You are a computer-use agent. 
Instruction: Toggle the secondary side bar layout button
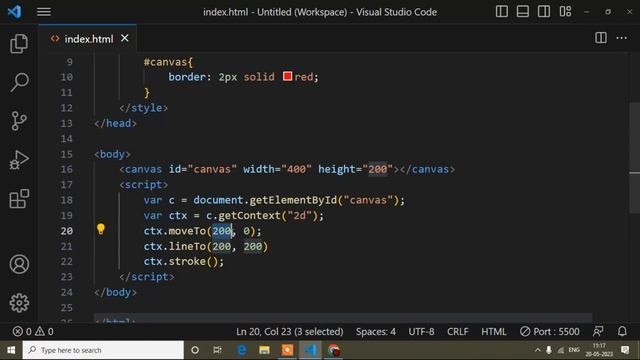click(544, 11)
